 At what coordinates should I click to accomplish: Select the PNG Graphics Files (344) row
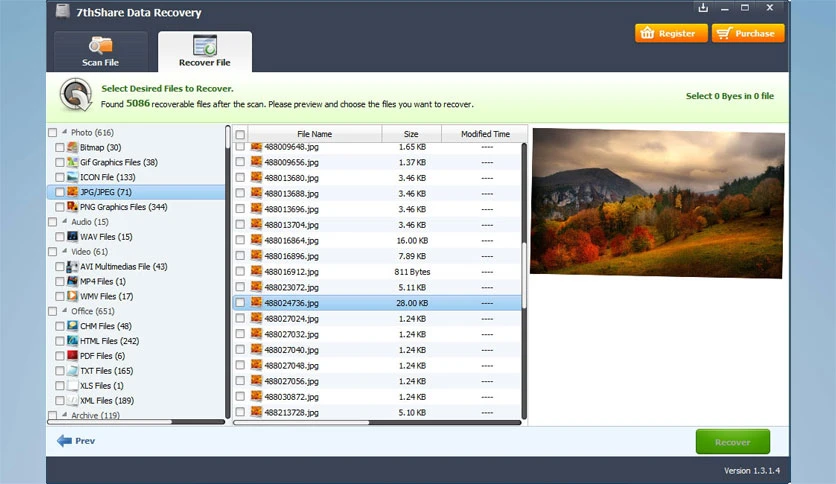(x=136, y=207)
